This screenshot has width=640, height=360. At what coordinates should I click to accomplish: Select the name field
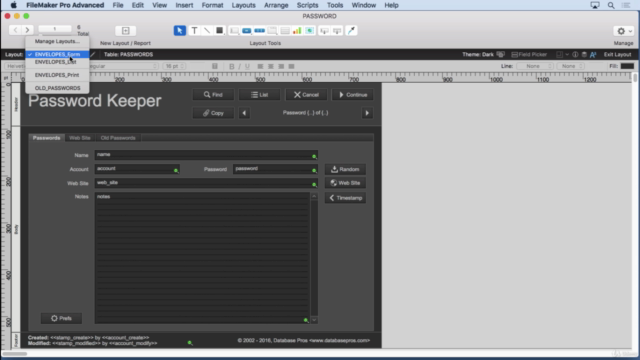click(207, 155)
